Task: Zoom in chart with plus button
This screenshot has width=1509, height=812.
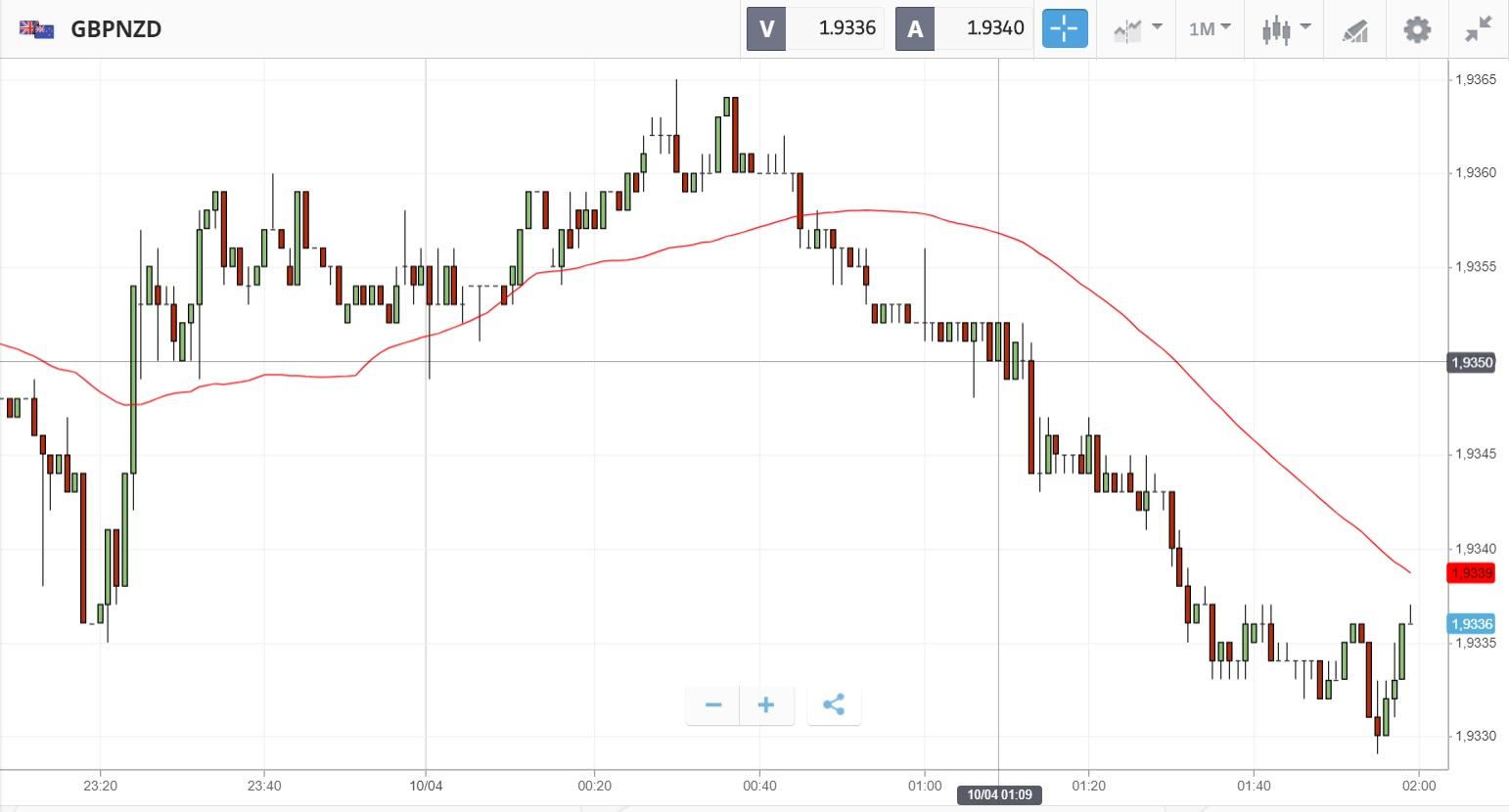Action: (x=766, y=705)
